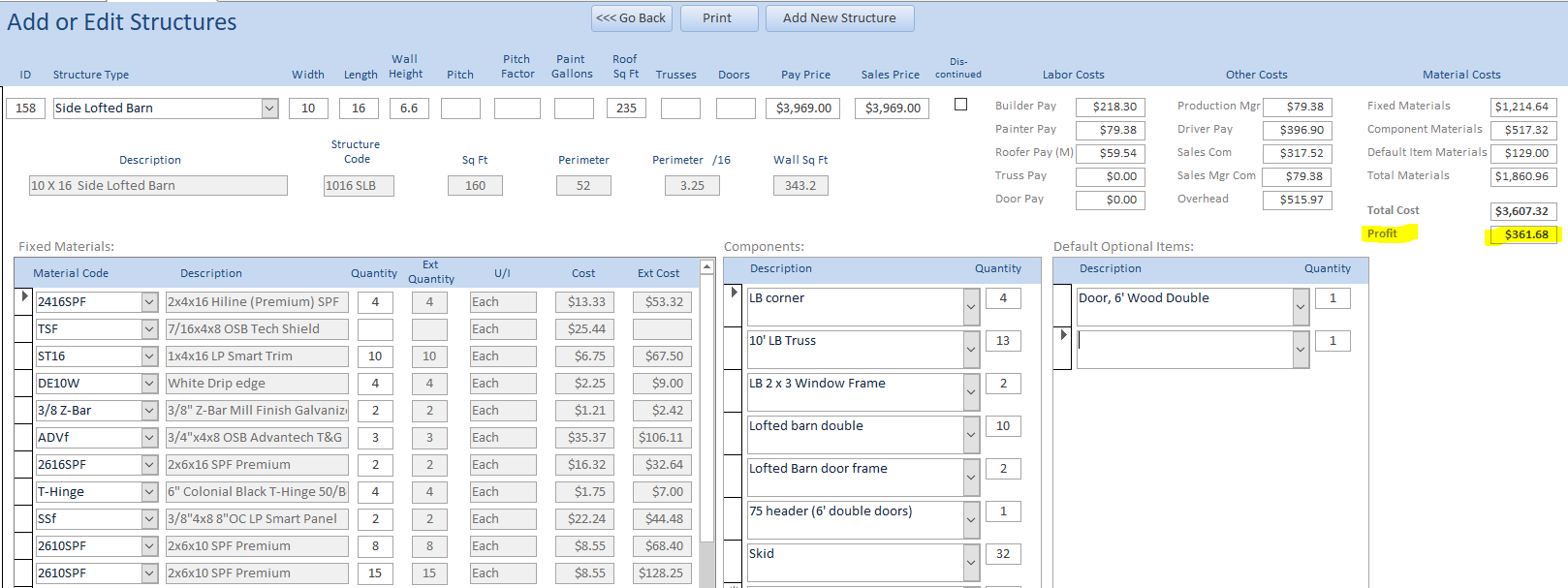Click the Fixed Materials scroll up arrow
Image resolution: width=1568 pixels, height=588 pixels.
pyautogui.click(x=706, y=266)
